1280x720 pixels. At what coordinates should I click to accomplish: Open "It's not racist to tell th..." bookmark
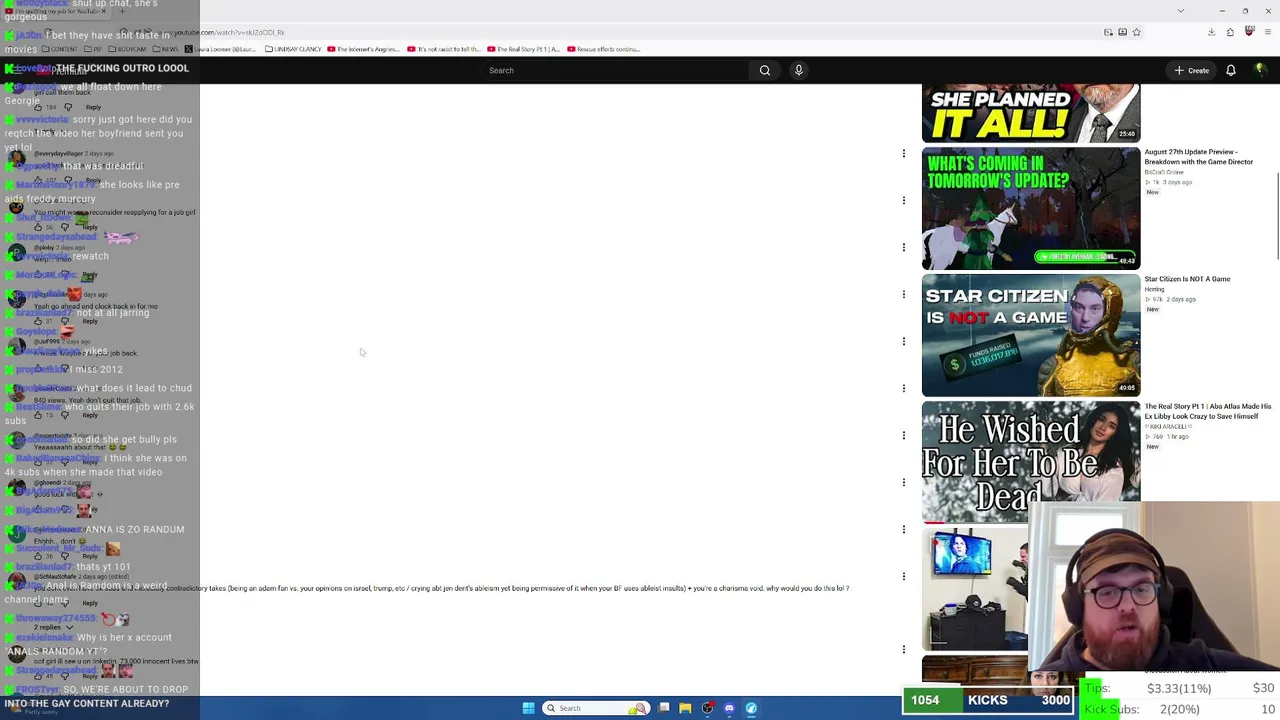(444, 49)
